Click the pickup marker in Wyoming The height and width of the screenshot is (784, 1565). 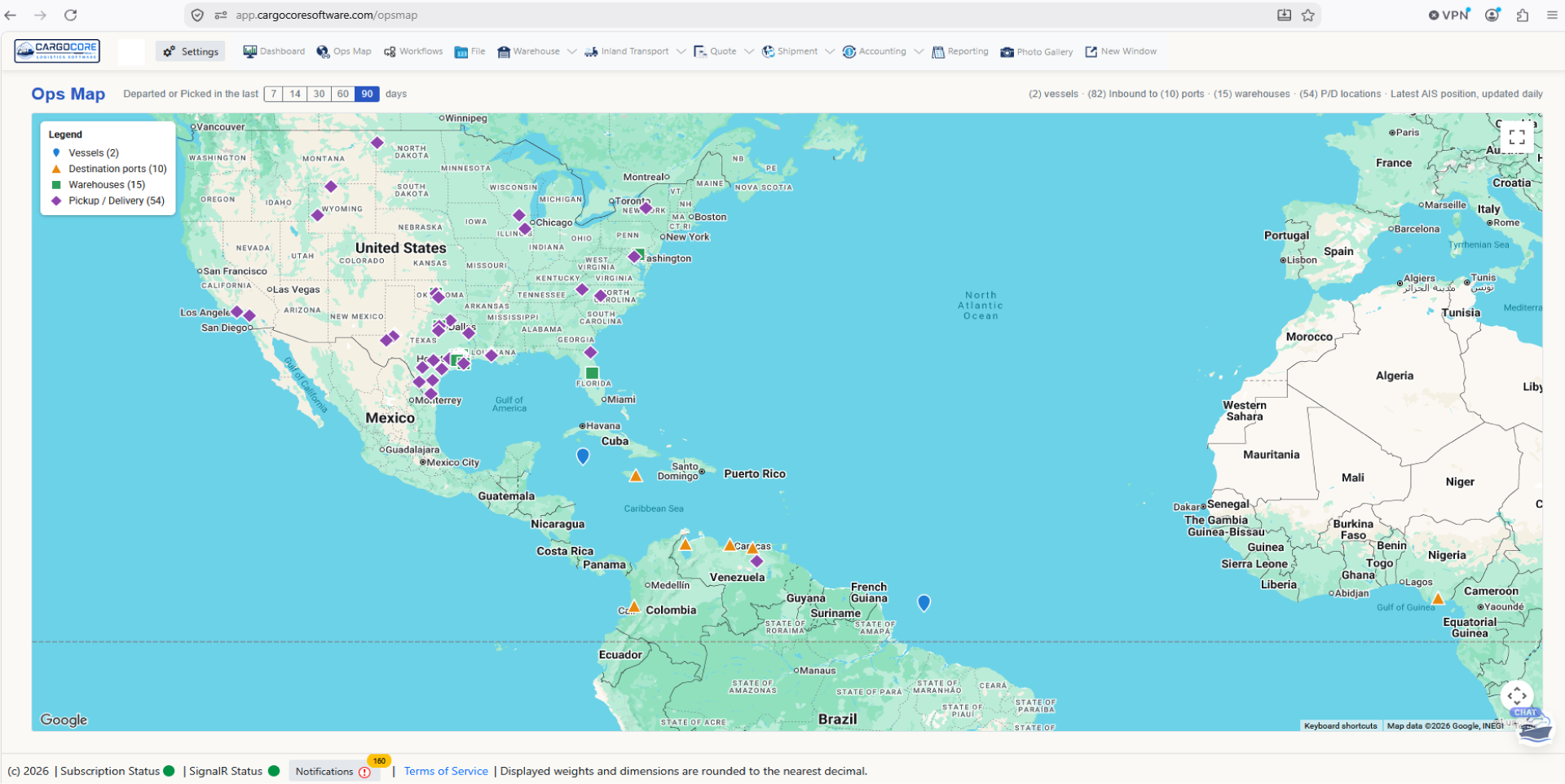(317, 215)
